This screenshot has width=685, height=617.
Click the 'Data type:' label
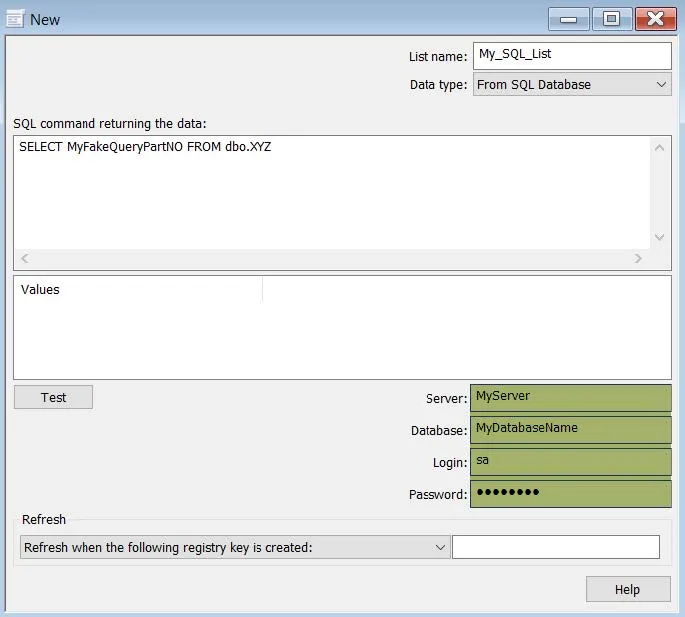pos(438,85)
